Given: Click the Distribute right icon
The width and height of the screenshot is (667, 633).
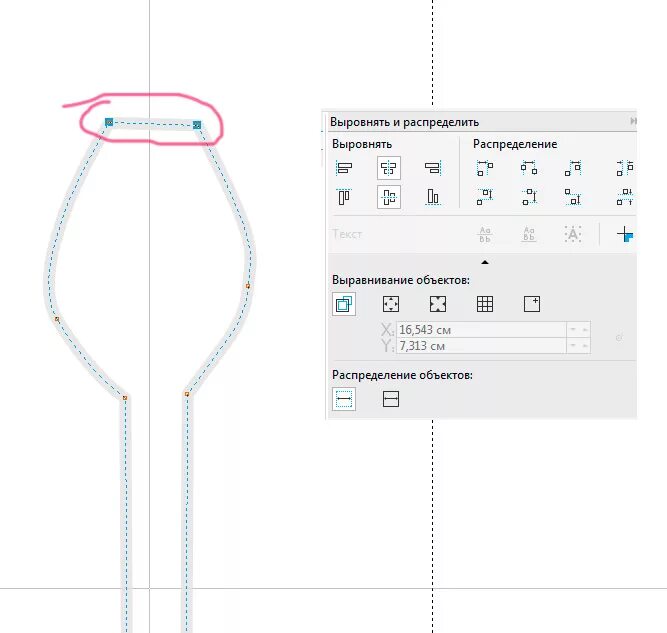Looking at the screenshot, I should (573, 168).
